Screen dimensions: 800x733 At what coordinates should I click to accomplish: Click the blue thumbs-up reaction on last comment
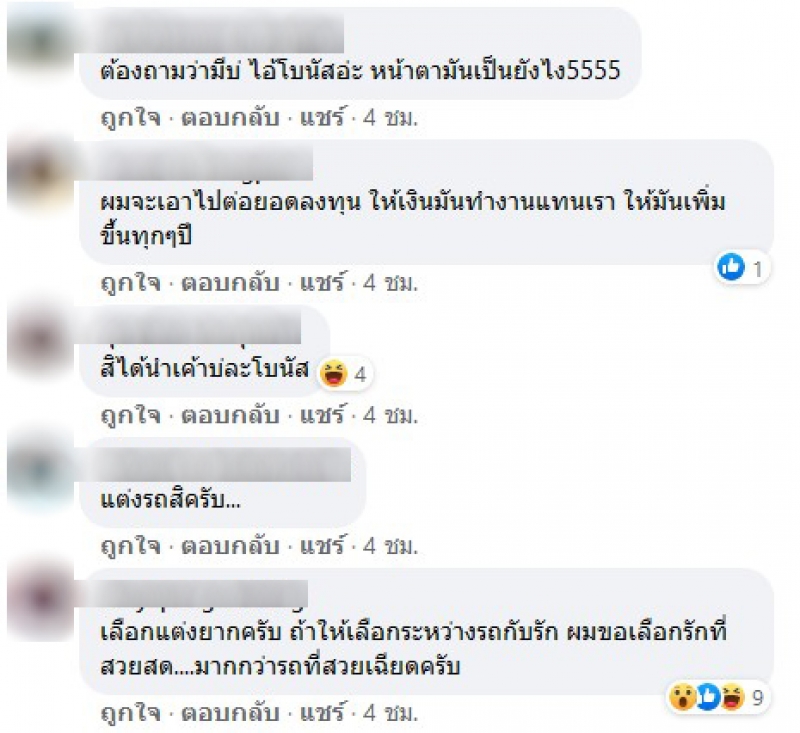tap(708, 697)
